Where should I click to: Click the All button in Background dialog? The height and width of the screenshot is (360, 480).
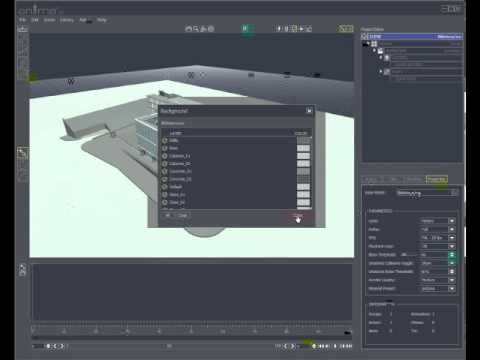coord(168,215)
